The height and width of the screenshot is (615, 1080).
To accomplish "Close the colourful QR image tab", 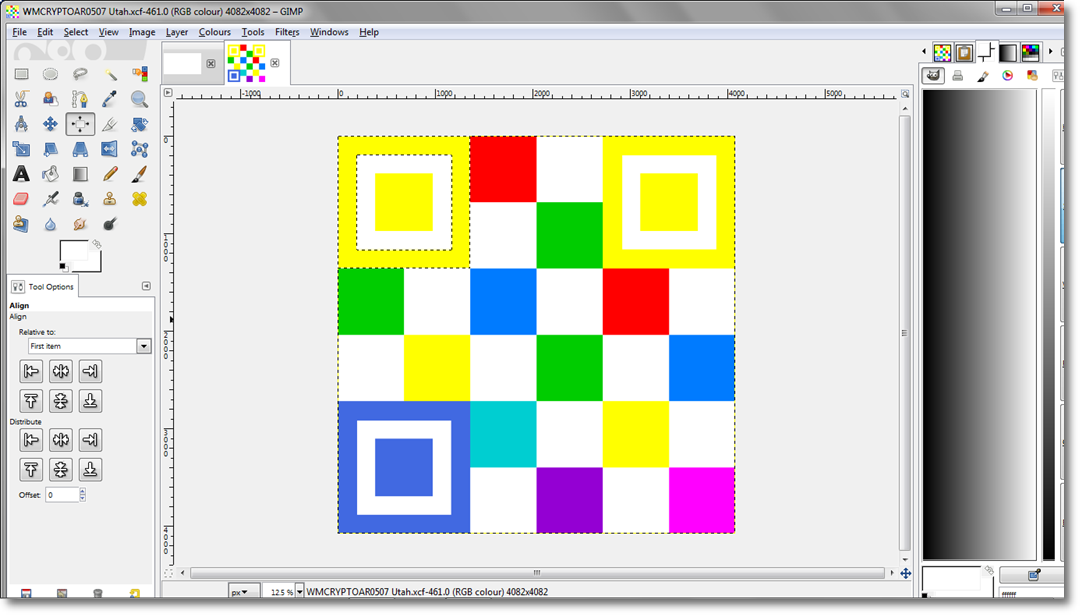I will point(275,63).
